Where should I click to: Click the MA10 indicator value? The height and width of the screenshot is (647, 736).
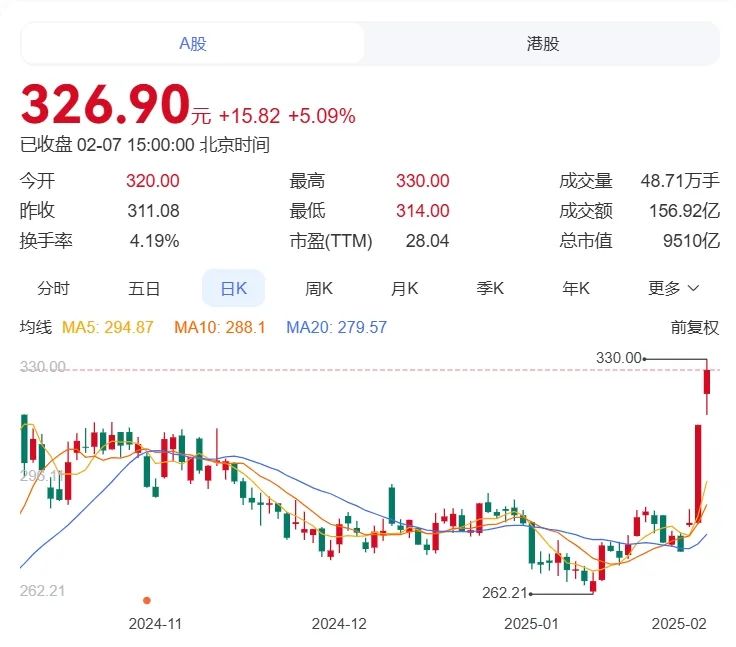(x=219, y=327)
